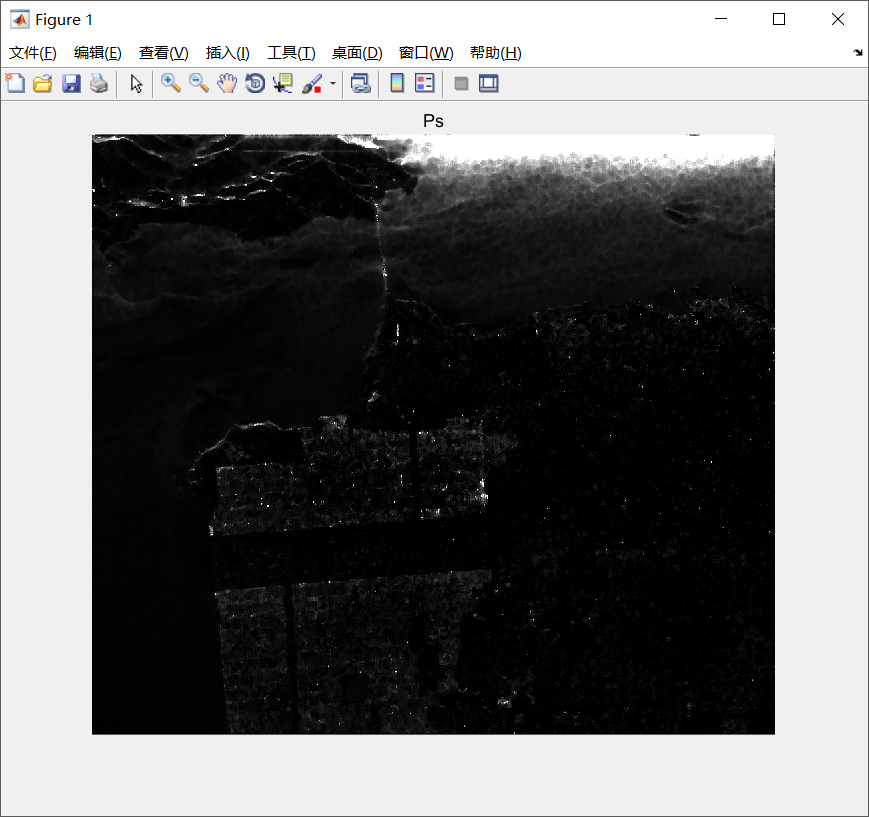Print the figure using printer icon
869x817 pixels.
[99, 83]
